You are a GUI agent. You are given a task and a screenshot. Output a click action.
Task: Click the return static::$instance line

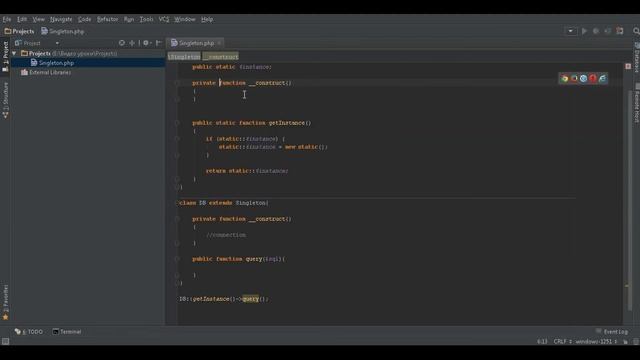[x=247, y=171]
